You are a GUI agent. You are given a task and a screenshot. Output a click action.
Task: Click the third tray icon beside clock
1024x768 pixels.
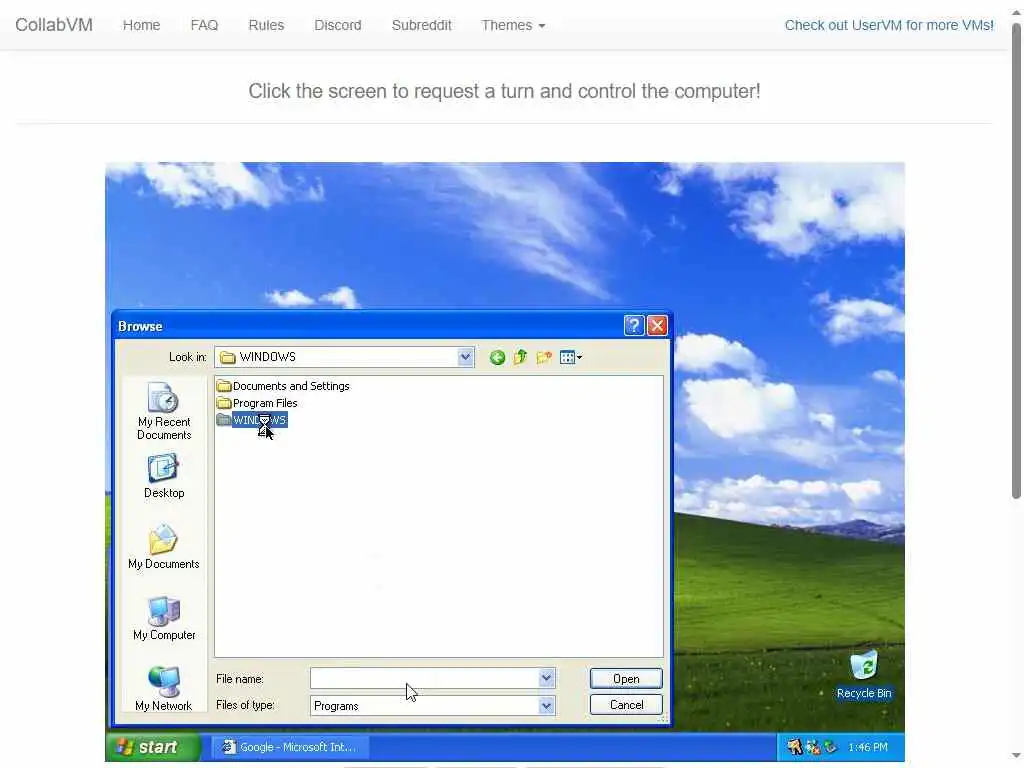coord(831,746)
